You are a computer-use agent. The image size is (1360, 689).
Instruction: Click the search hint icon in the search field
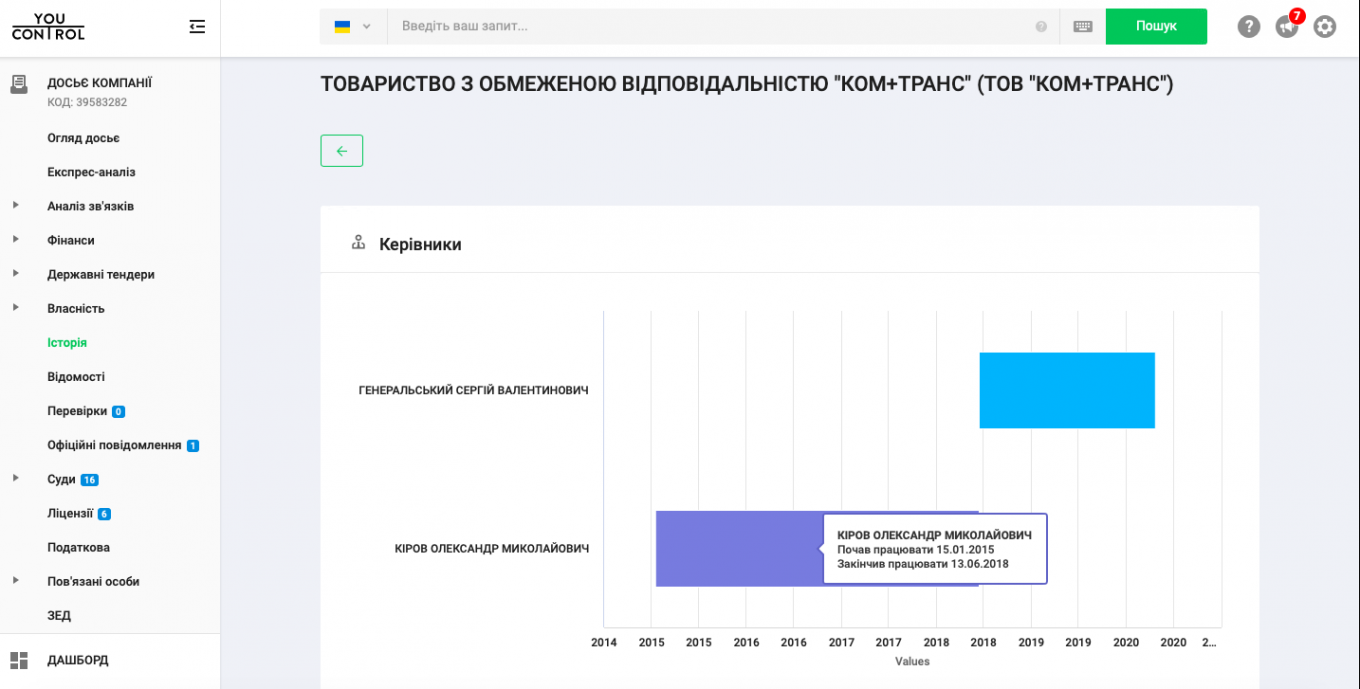[1041, 27]
